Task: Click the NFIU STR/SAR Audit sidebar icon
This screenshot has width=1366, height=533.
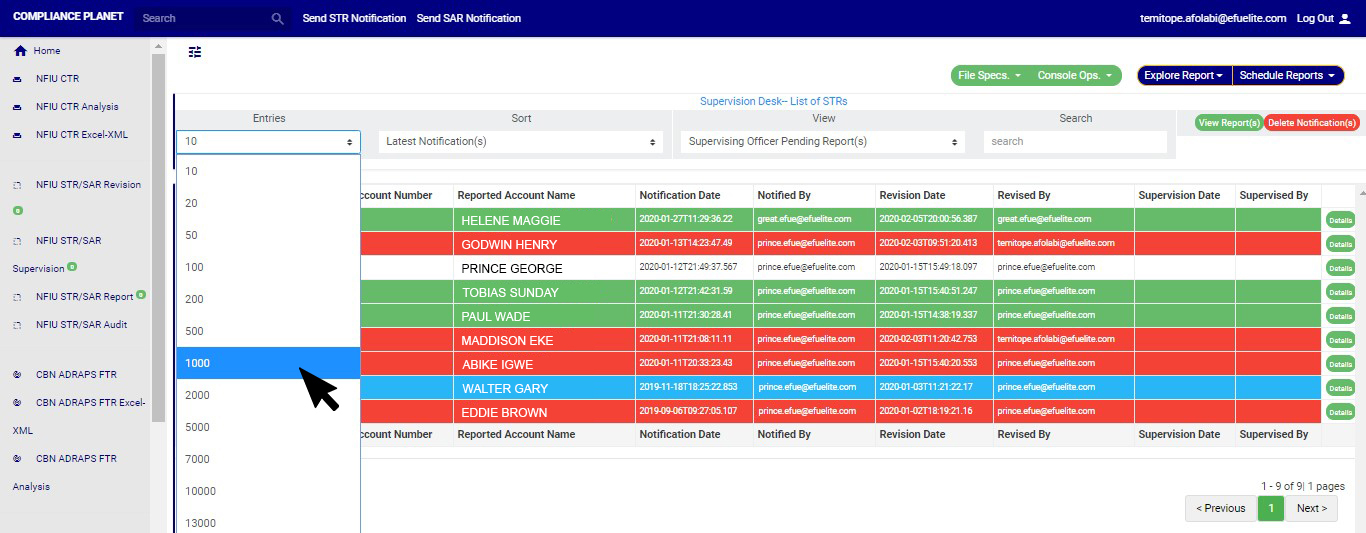Action: (17, 325)
